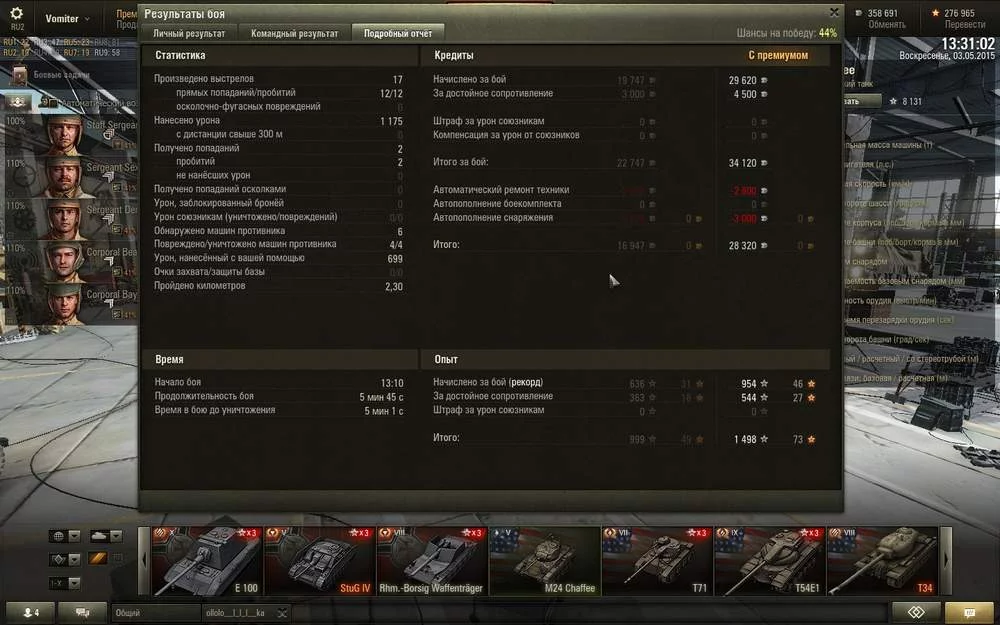The image size is (1000, 625).
Task: Select the Sergeant gunner crew portrait second row
Action: click(x=64, y=177)
